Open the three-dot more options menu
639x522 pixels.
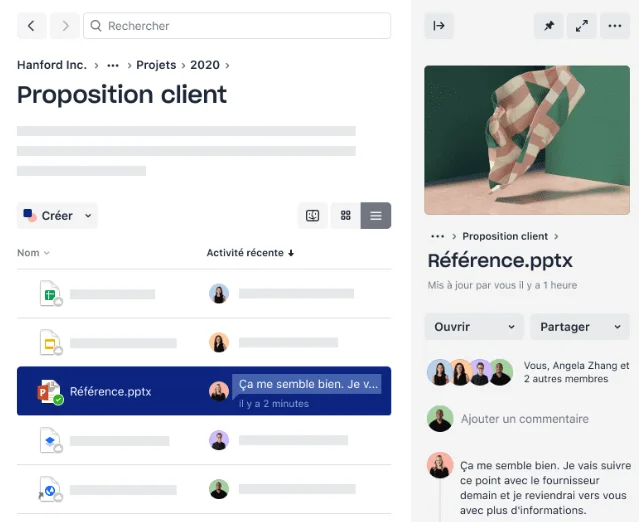[x=615, y=26]
